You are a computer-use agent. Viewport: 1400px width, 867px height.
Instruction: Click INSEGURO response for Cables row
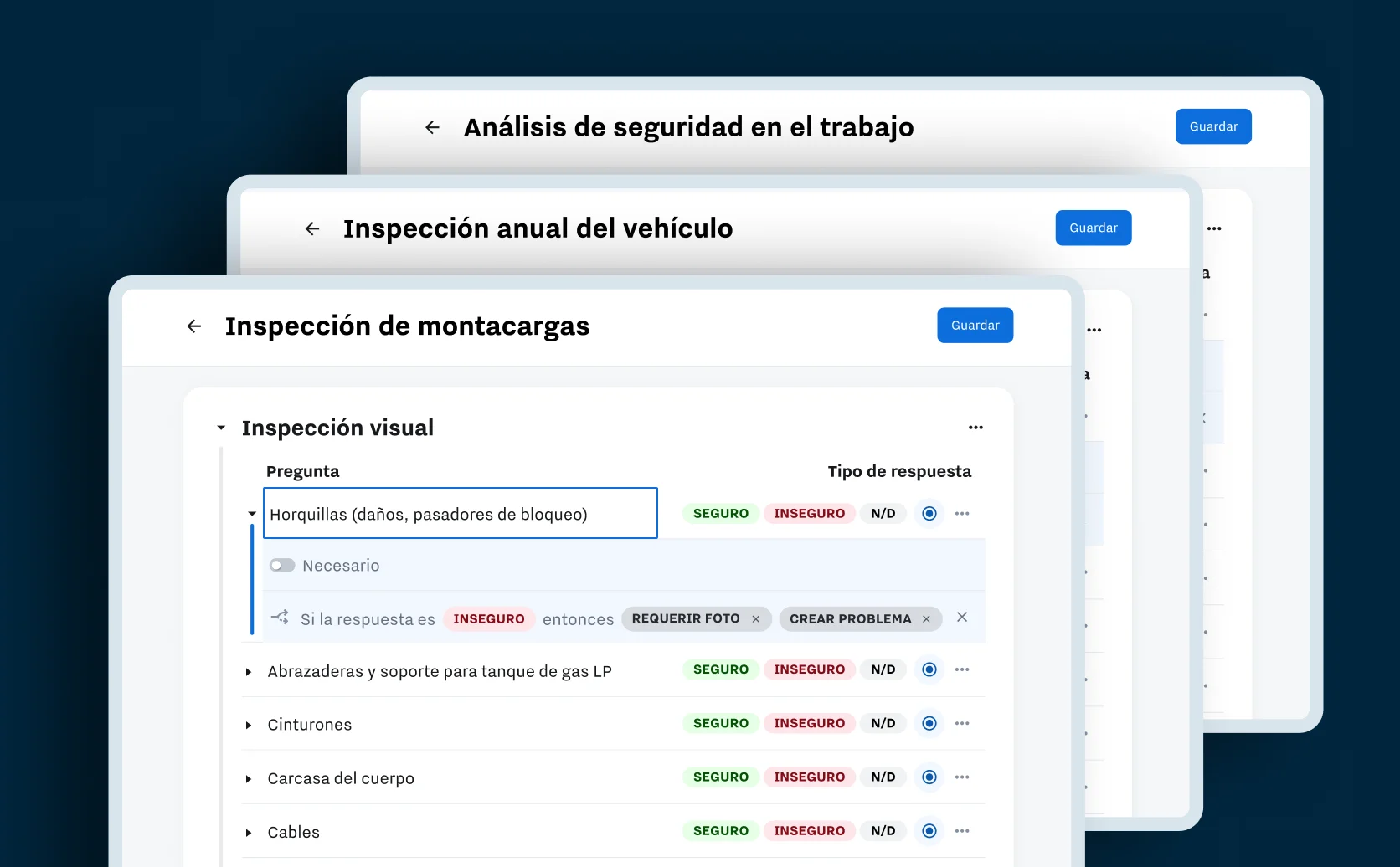(x=809, y=831)
